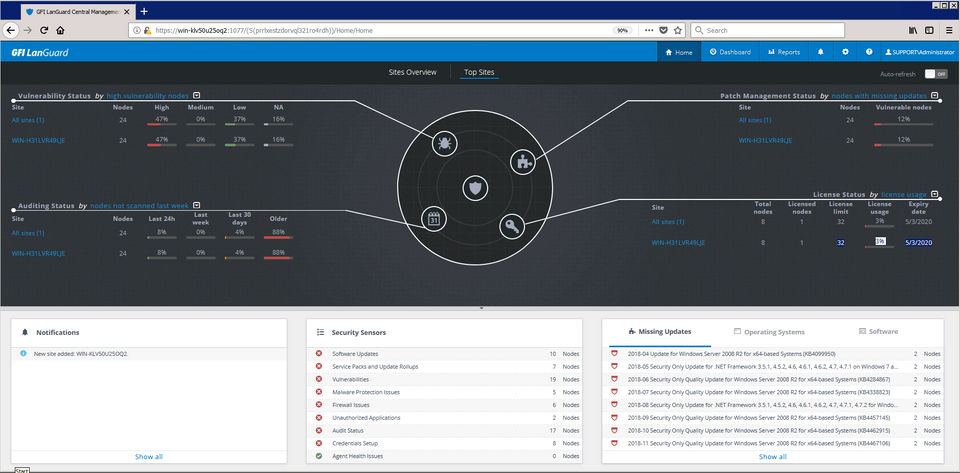The image size is (960, 473).
Task: Click the shield icon for KB4099950 update
Action: coord(615,354)
